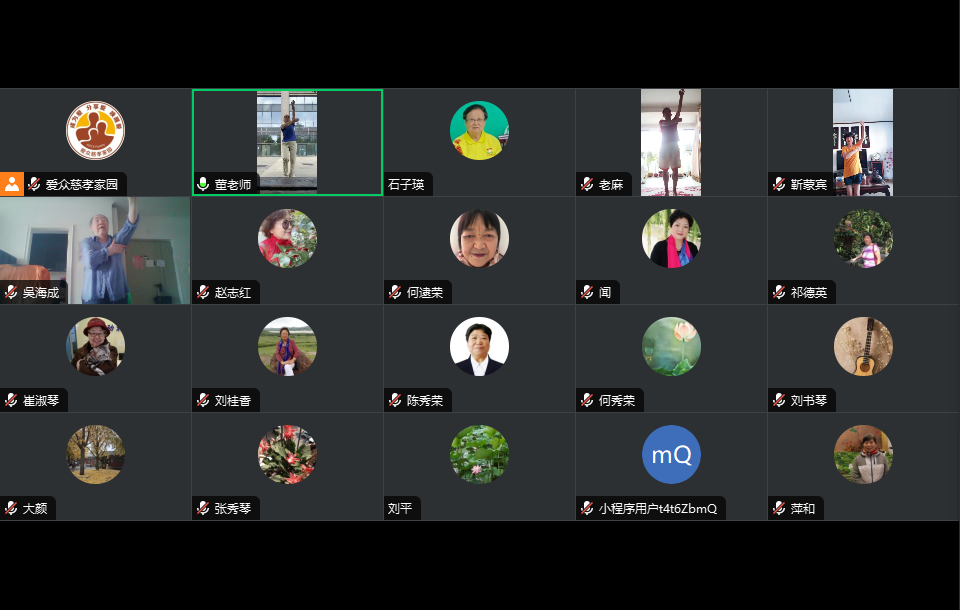The image size is (960, 610).
Task: Click the 祁德英 name label
Action: point(809,293)
